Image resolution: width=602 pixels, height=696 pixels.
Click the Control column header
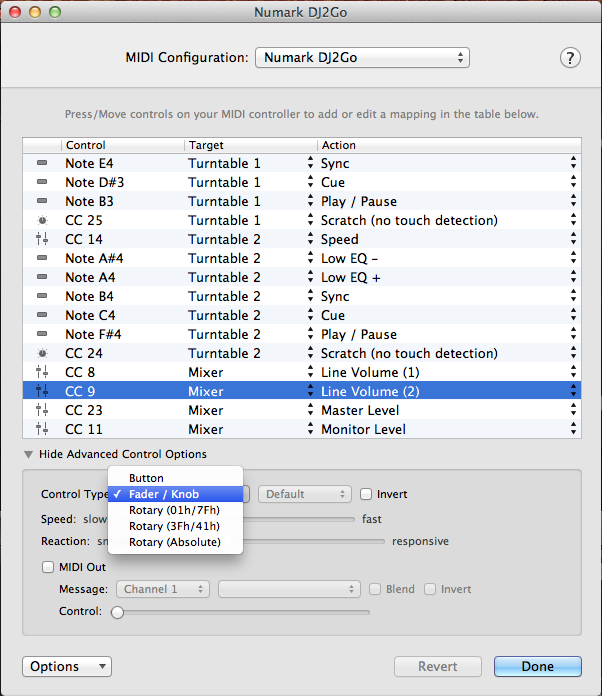[x=123, y=145]
